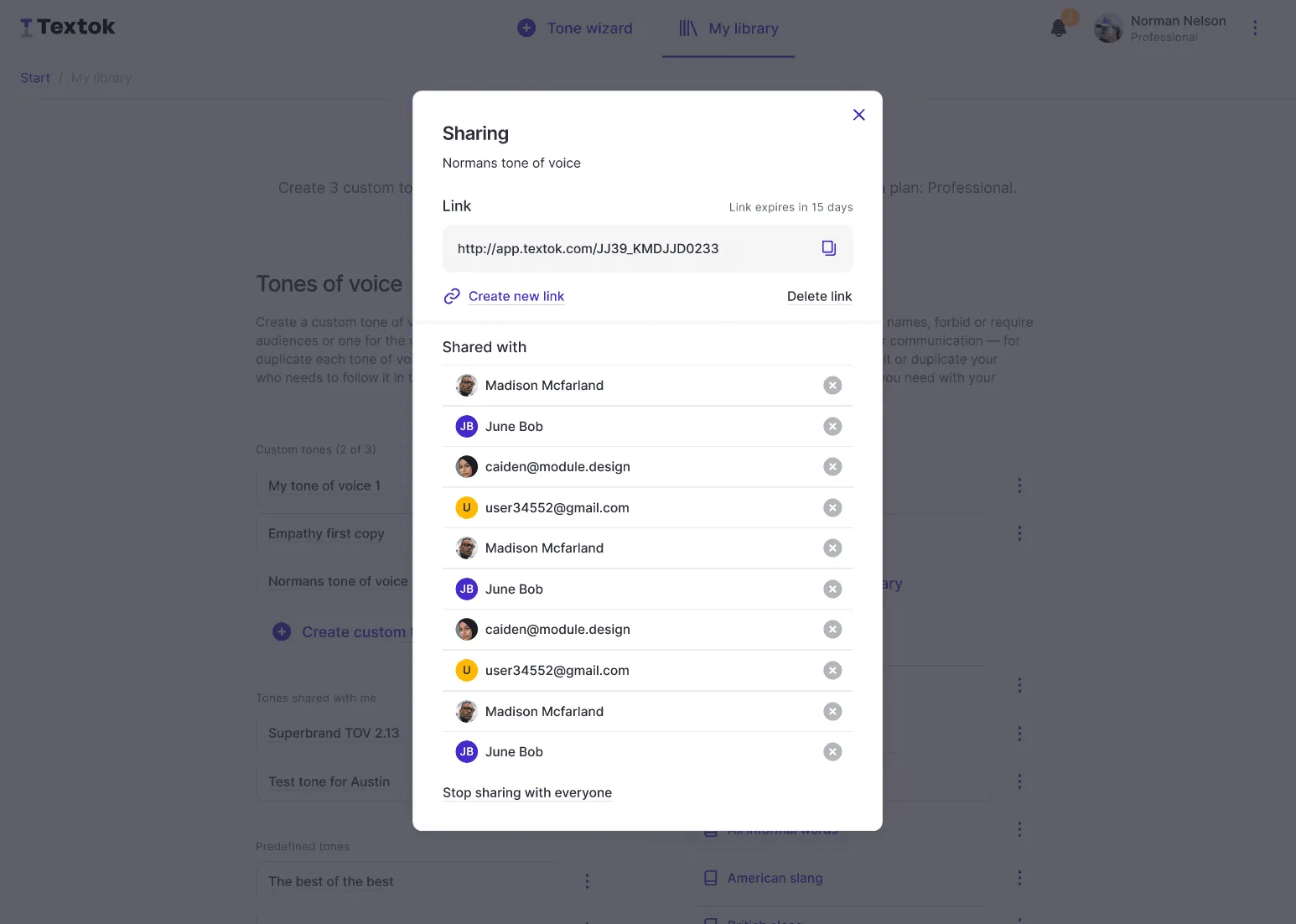This screenshot has width=1296, height=924.
Task: Open options menu for American slang
Action: (1019, 878)
